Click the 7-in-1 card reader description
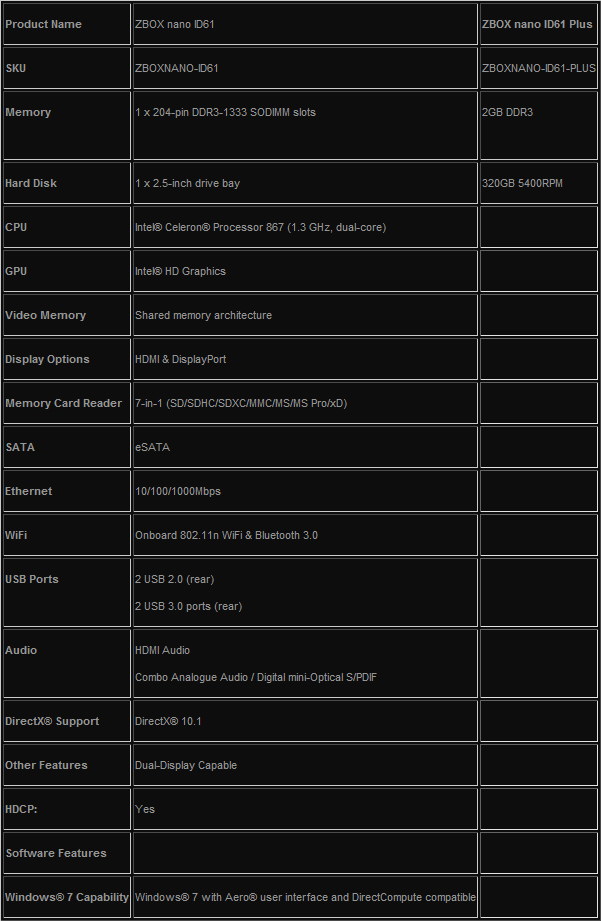This screenshot has height=921, width=601. click(x=241, y=404)
